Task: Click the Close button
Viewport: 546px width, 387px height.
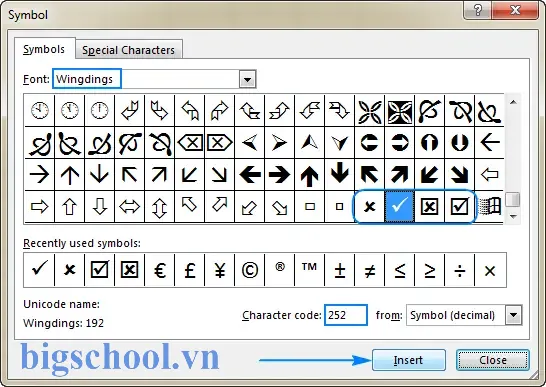Action: click(492, 360)
